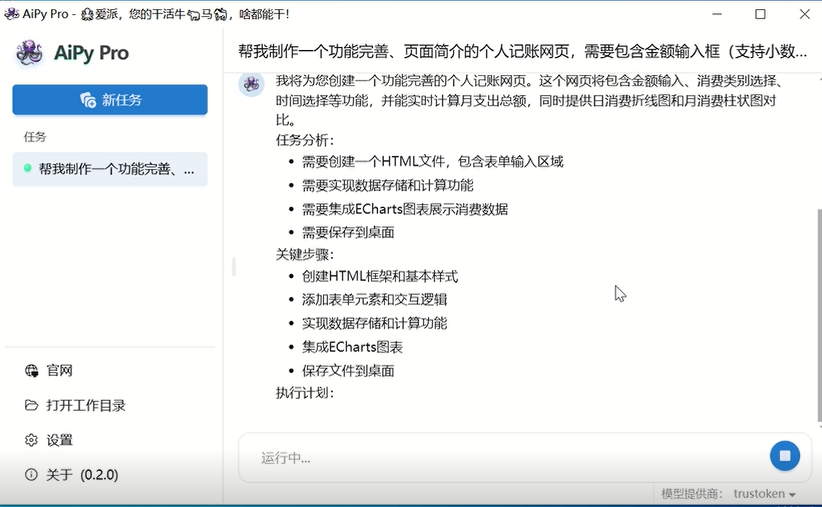Click bullet 需要集成ECharts图表展示消费数据
The width and height of the screenshot is (822, 507).
(405, 209)
